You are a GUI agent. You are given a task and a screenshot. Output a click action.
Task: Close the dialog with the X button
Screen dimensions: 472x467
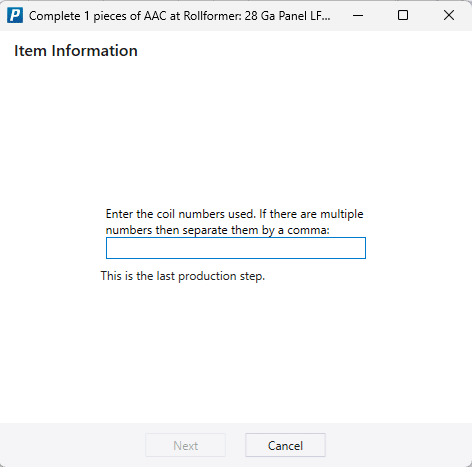coord(449,15)
